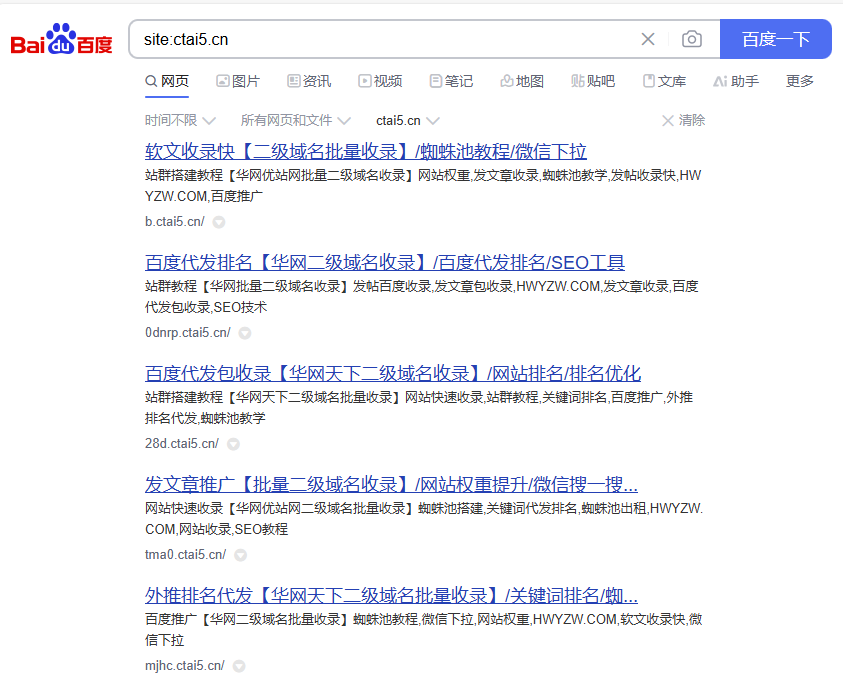
Task: Click snippet starting 站群教程【华网批量二级域名收录】
Action: tap(422, 297)
